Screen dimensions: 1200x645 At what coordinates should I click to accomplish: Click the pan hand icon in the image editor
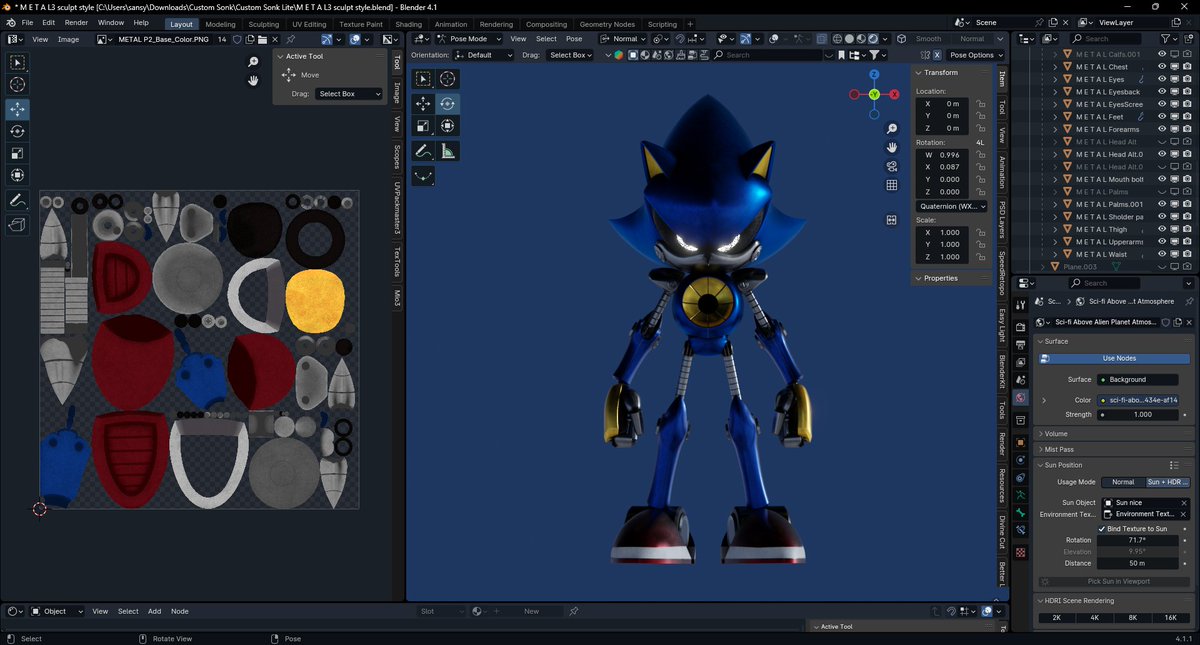[x=254, y=80]
